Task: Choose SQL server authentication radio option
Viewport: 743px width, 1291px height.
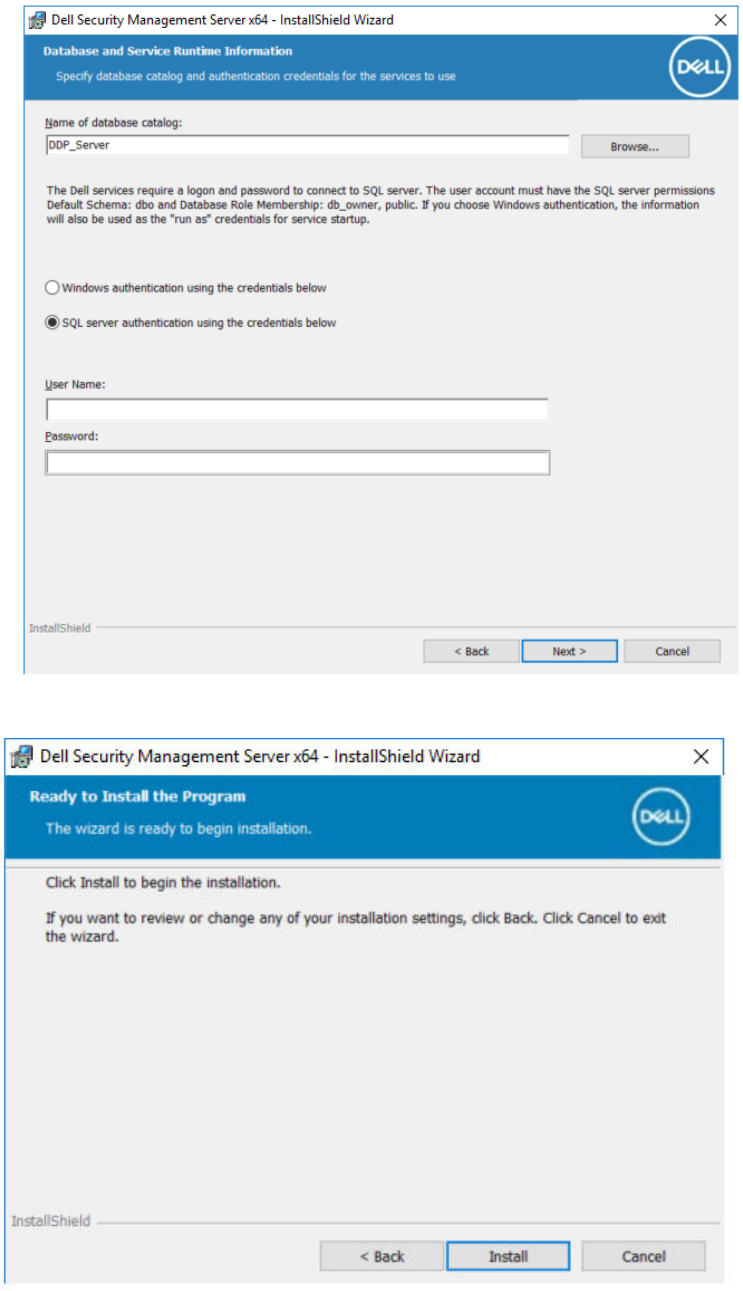Action: point(52,323)
